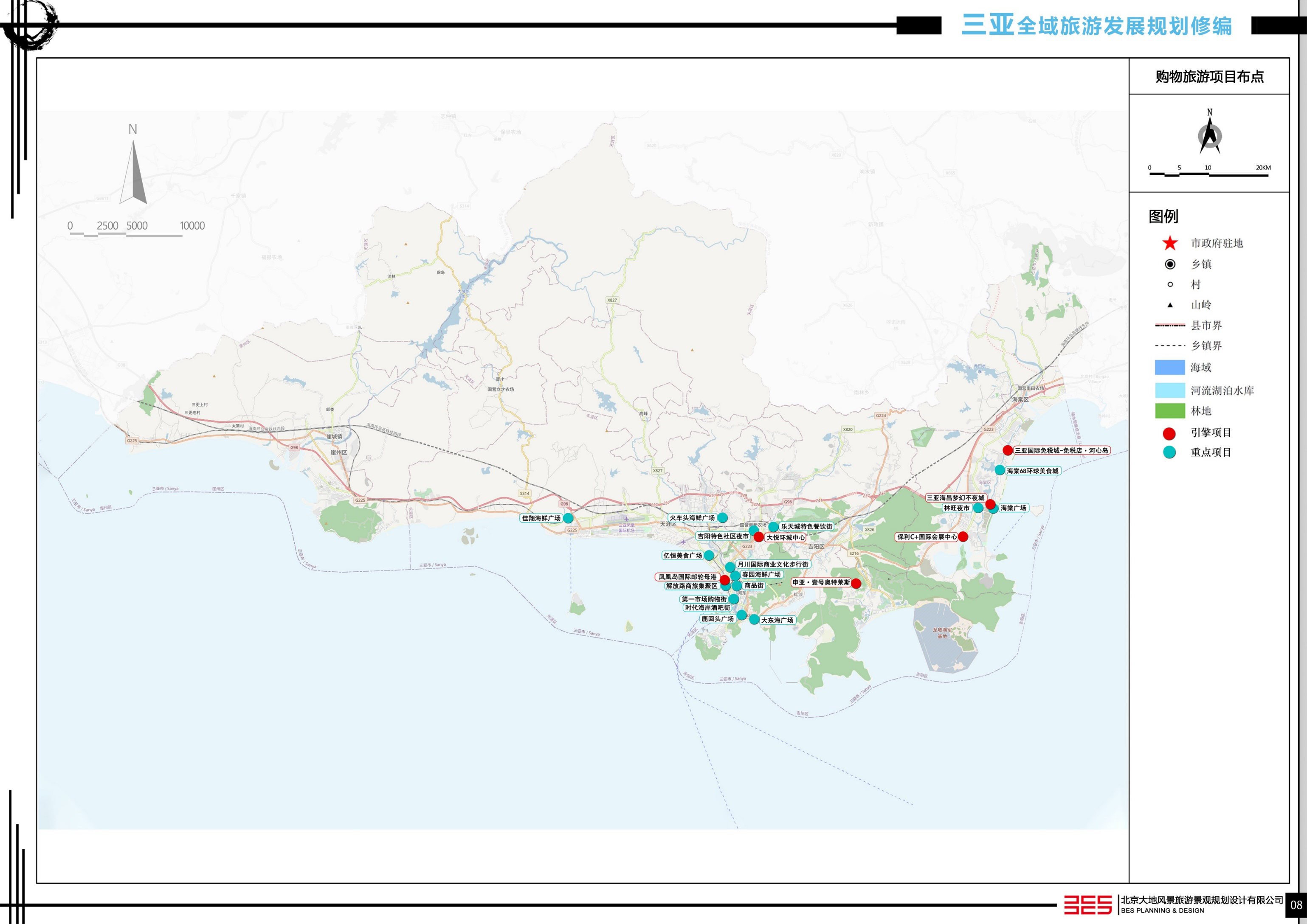Select the teal dot next to 佳翔海鲜广场
The height and width of the screenshot is (924, 1307).
pos(568,518)
